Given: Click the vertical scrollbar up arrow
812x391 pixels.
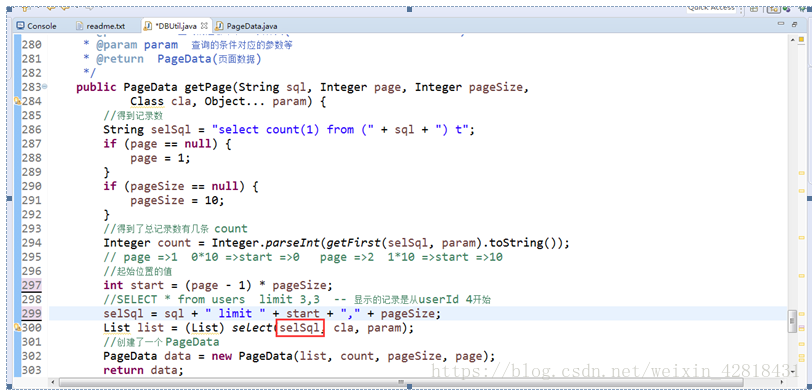Looking at the screenshot, I should [792, 40].
